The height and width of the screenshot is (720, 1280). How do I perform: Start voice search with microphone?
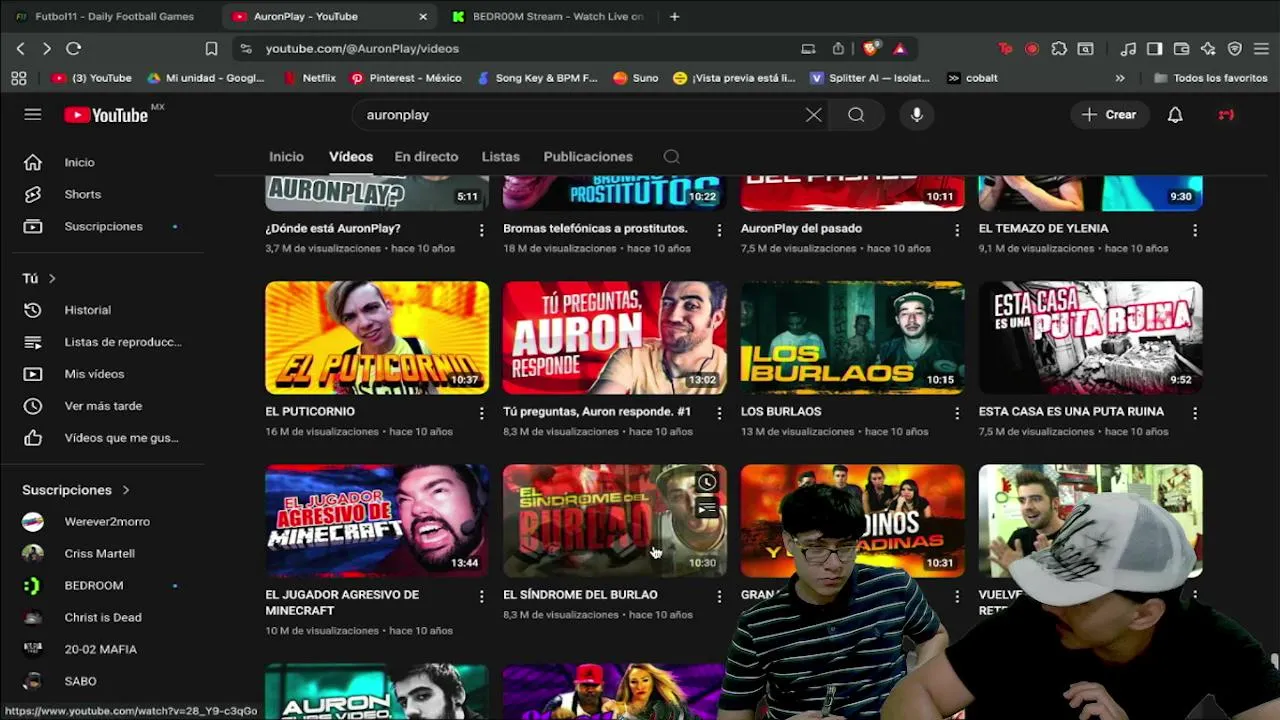[917, 115]
